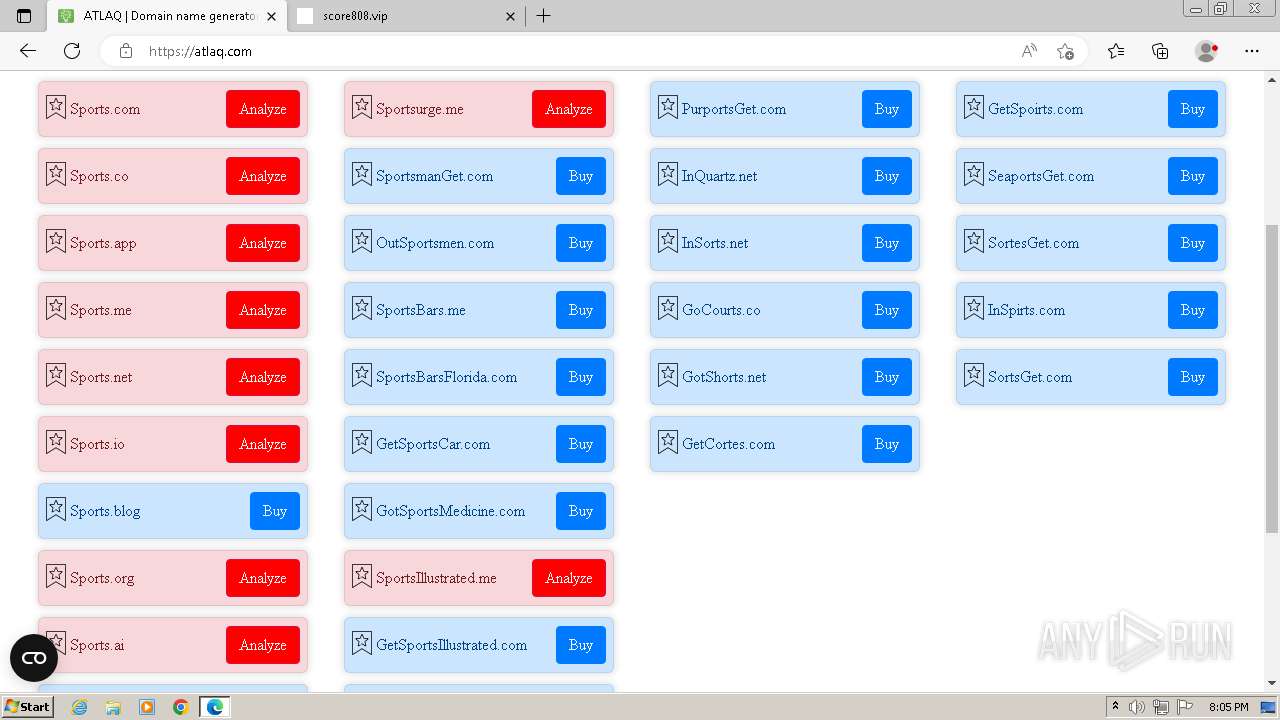The width and height of the screenshot is (1280, 720).
Task: Open the volume speaker tray icon
Action: coord(1137,707)
